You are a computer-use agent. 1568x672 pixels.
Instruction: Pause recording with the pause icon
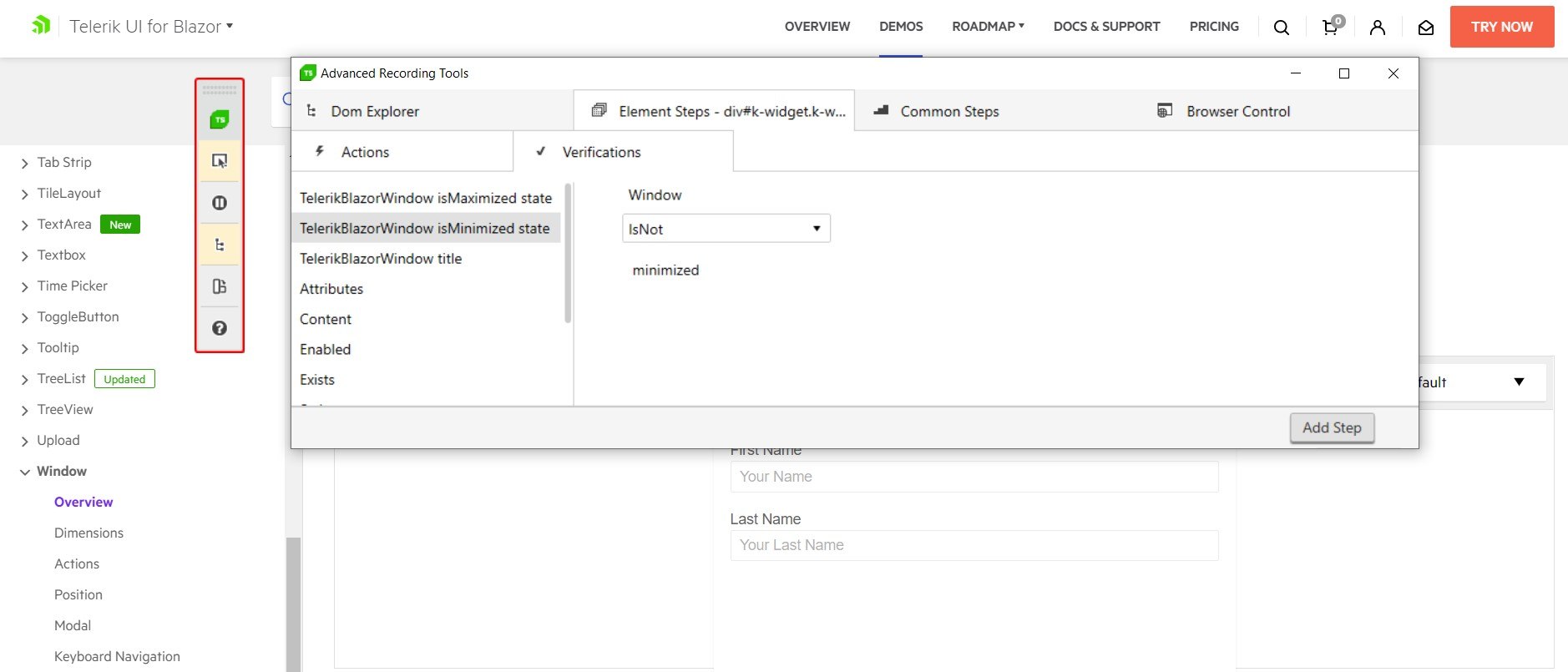pyautogui.click(x=220, y=203)
